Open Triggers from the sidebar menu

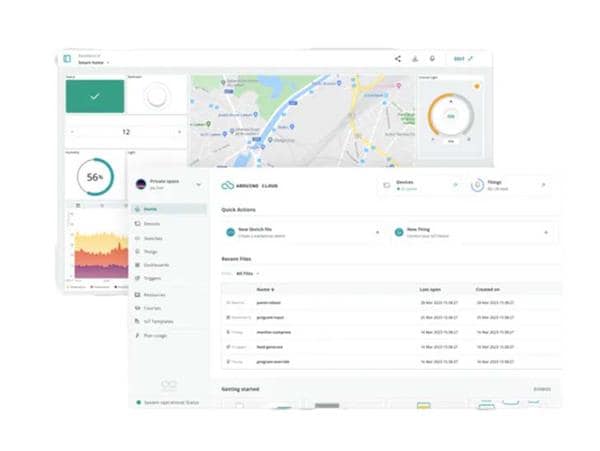(x=152, y=279)
